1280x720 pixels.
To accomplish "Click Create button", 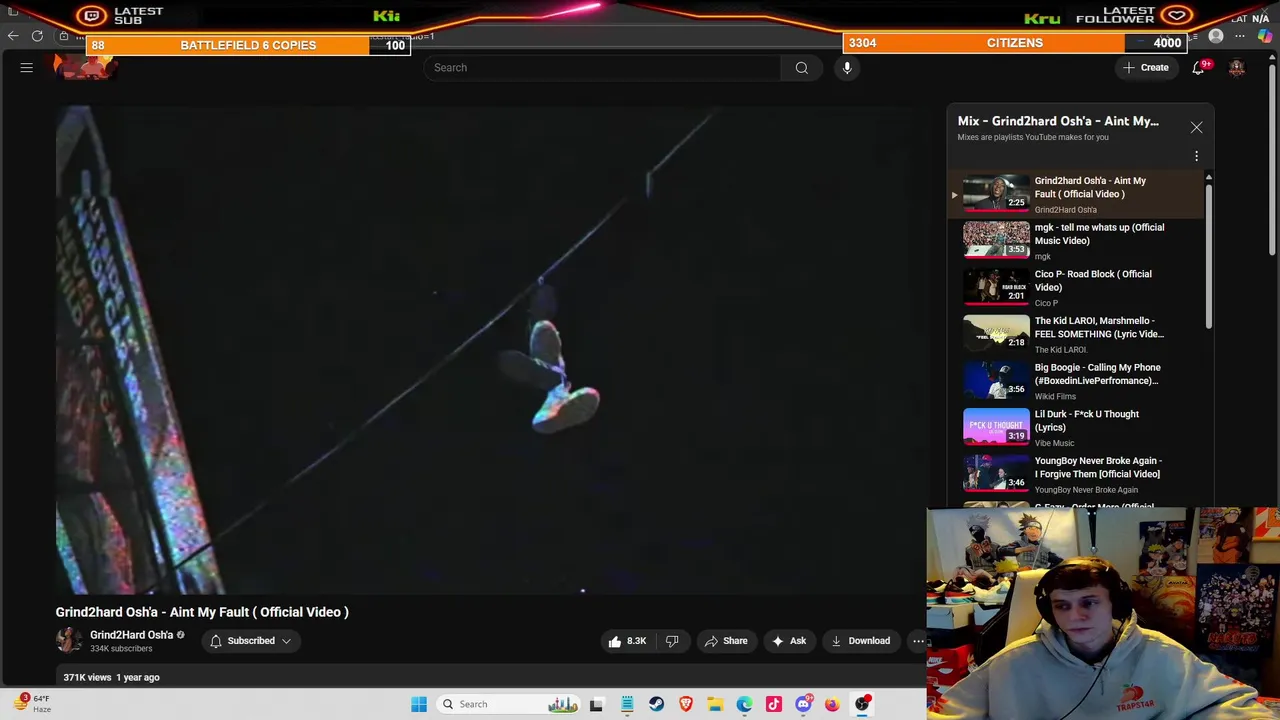I will (x=1146, y=67).
